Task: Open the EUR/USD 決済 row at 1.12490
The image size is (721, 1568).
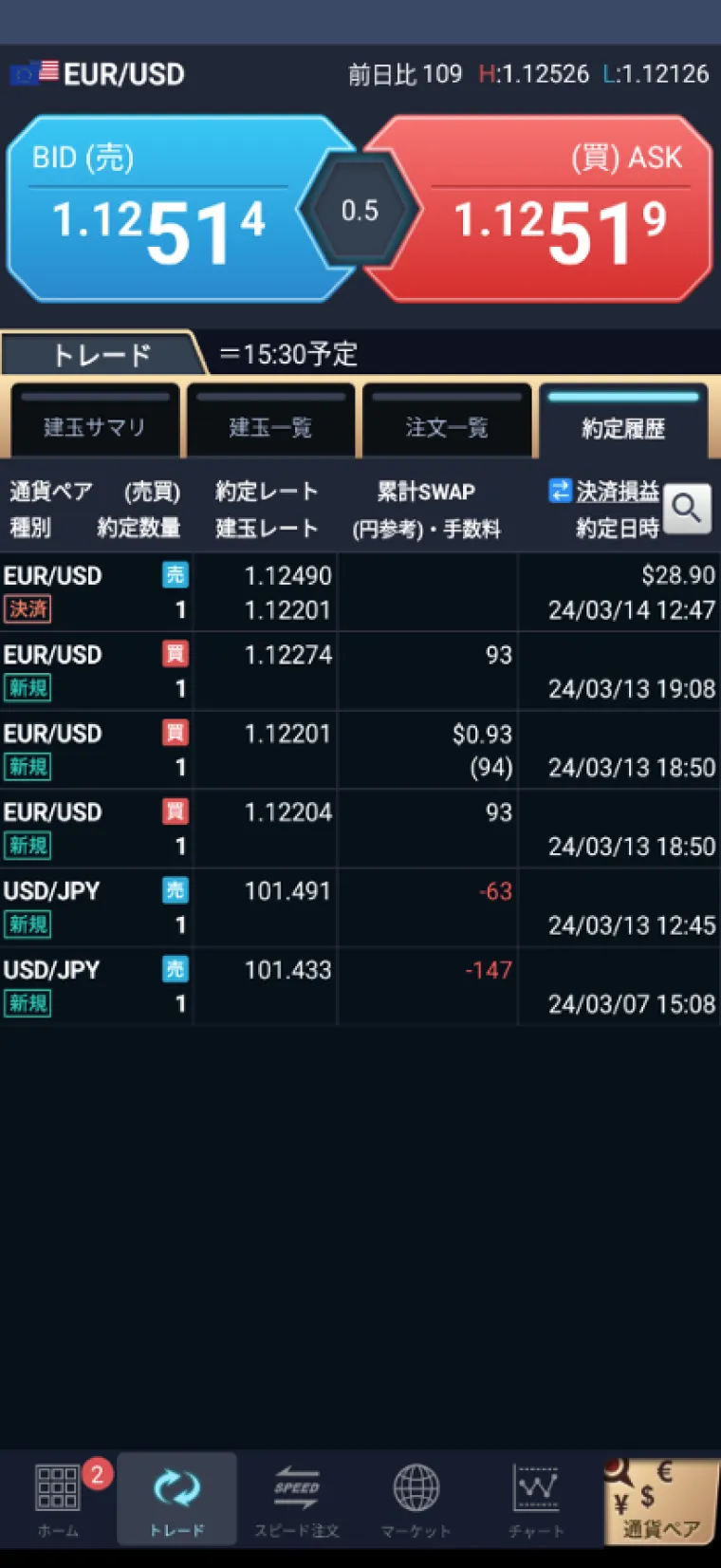Action: (359, 592)
